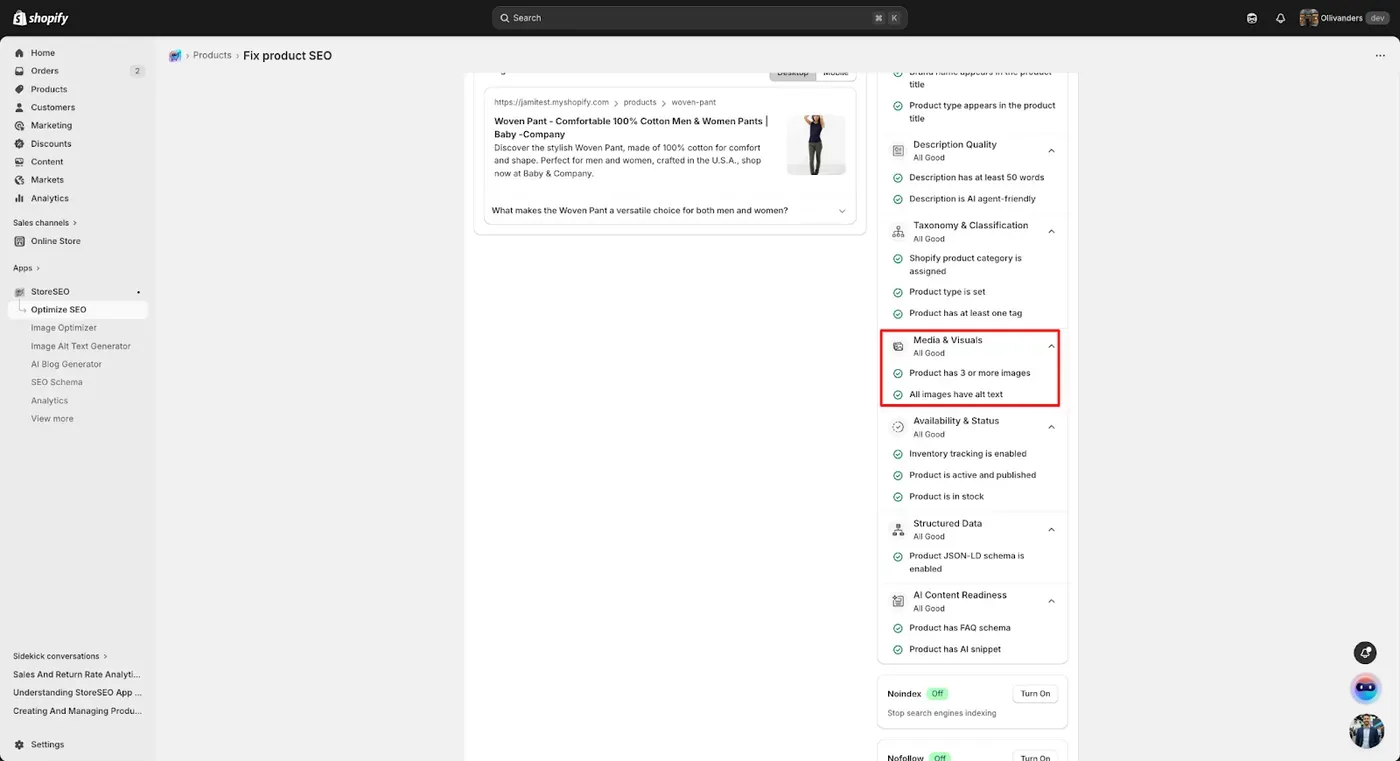Viewport: 1400px width, 761px height.
Task: Click the Description Quality section icon
Action: [x=898, y=150]
